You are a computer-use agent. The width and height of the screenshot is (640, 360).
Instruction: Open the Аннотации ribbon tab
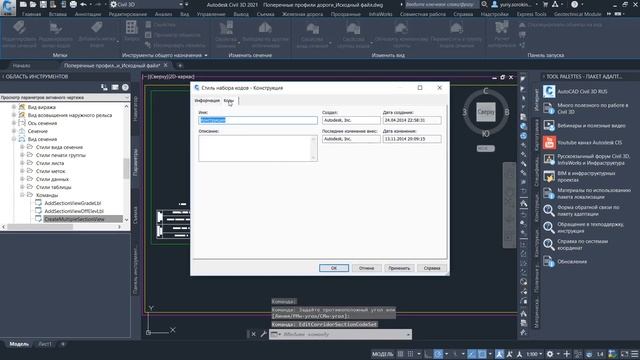(88, 14)
